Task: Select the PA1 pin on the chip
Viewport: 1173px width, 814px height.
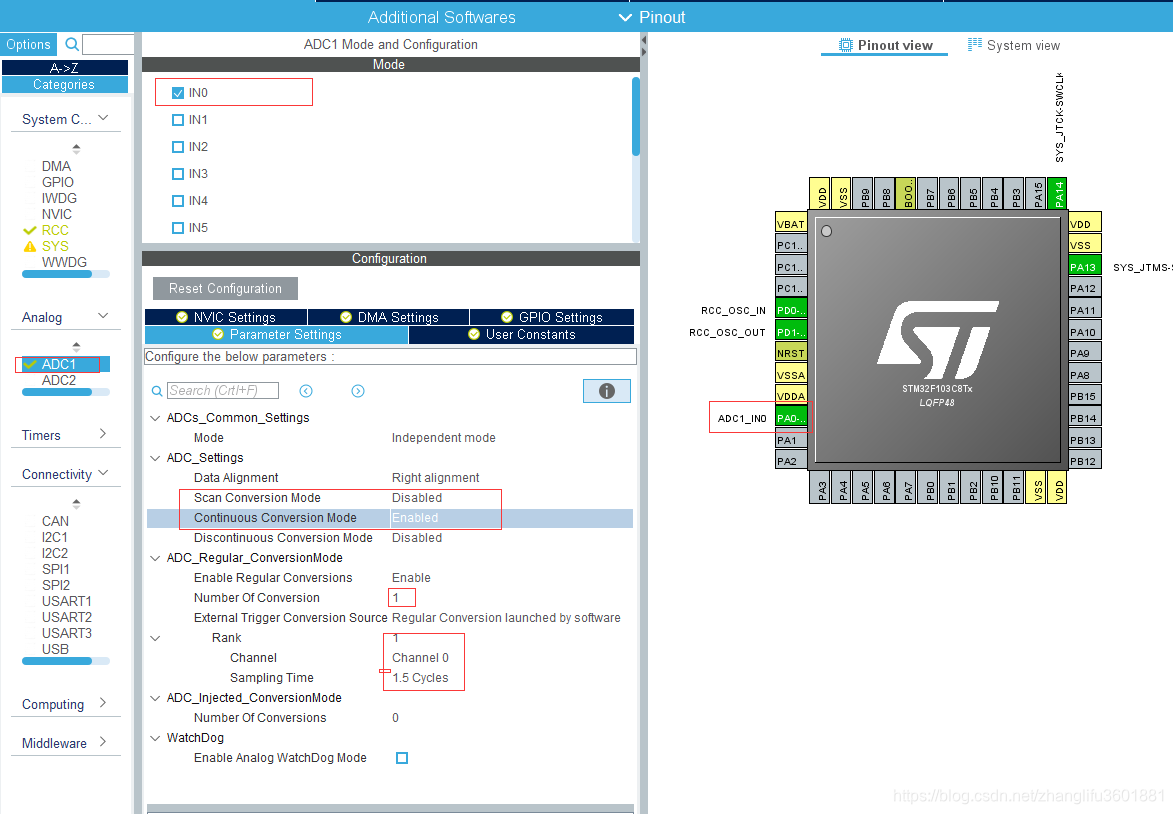Action: coord(791,440)
